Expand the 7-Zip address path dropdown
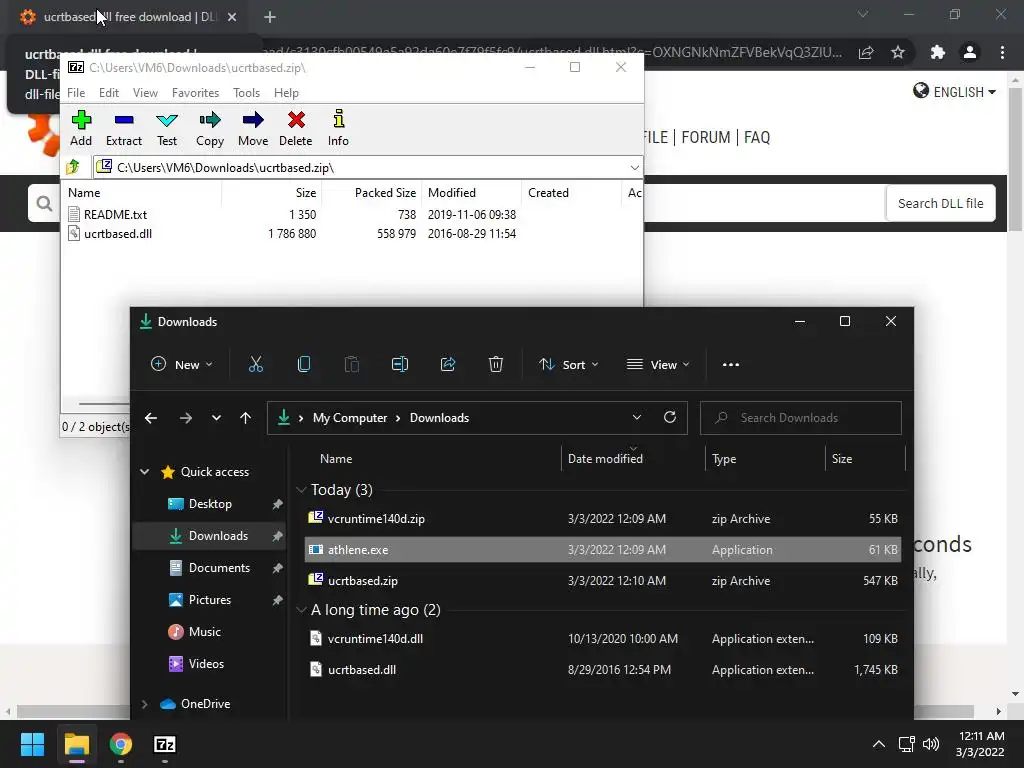The width and height of the screenshot is (1024, 768). (x=634, y=168)
